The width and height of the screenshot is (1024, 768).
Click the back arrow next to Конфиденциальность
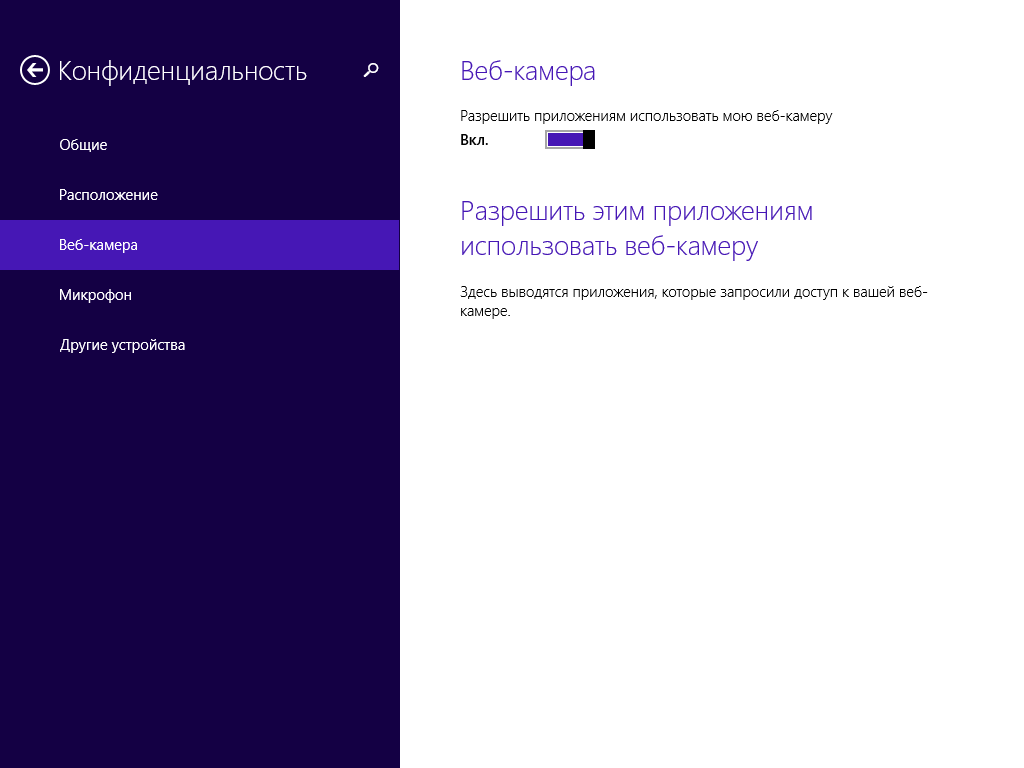(x=35, y=70)
